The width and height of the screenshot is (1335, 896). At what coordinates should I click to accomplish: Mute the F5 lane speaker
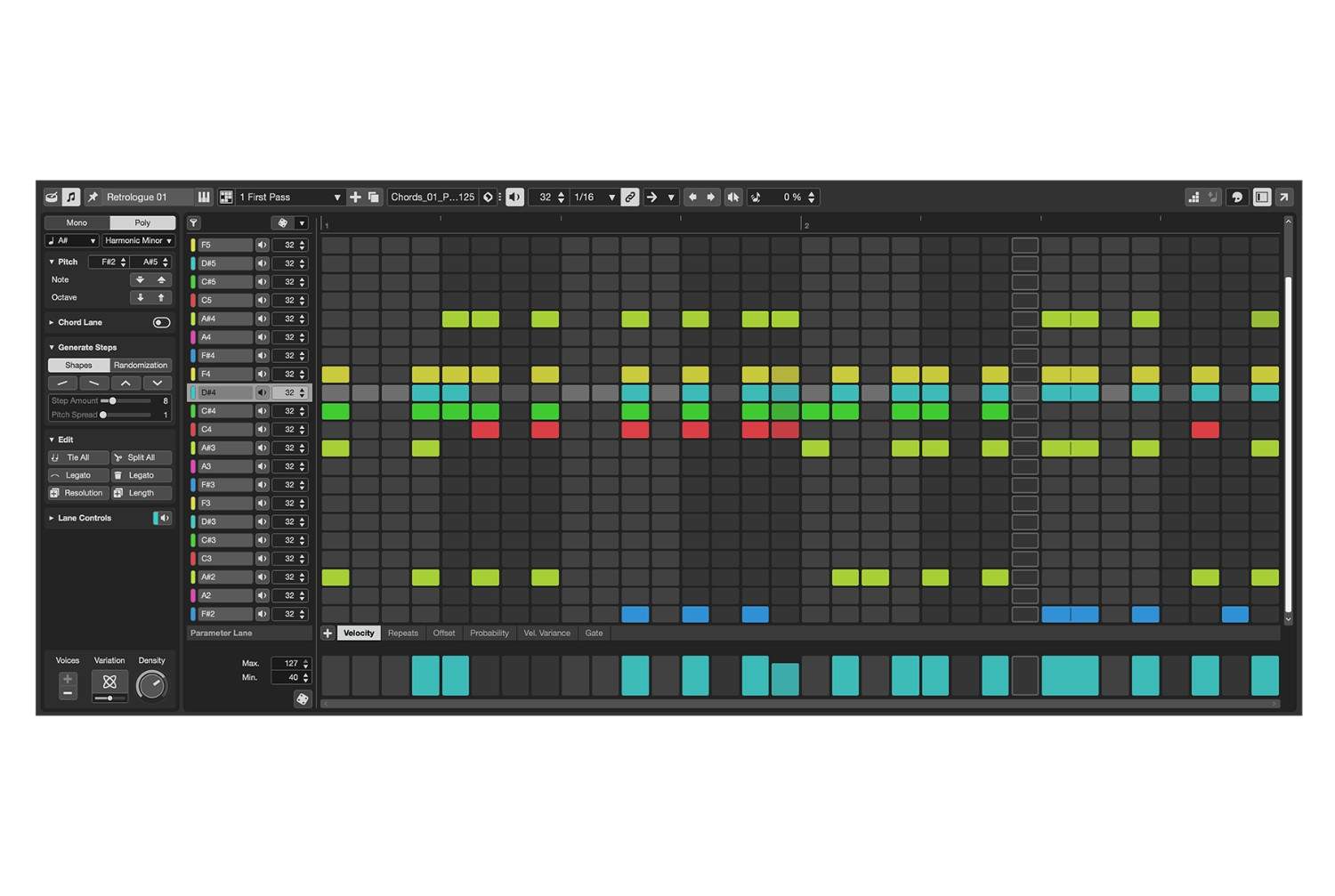(x=263, y=245)
